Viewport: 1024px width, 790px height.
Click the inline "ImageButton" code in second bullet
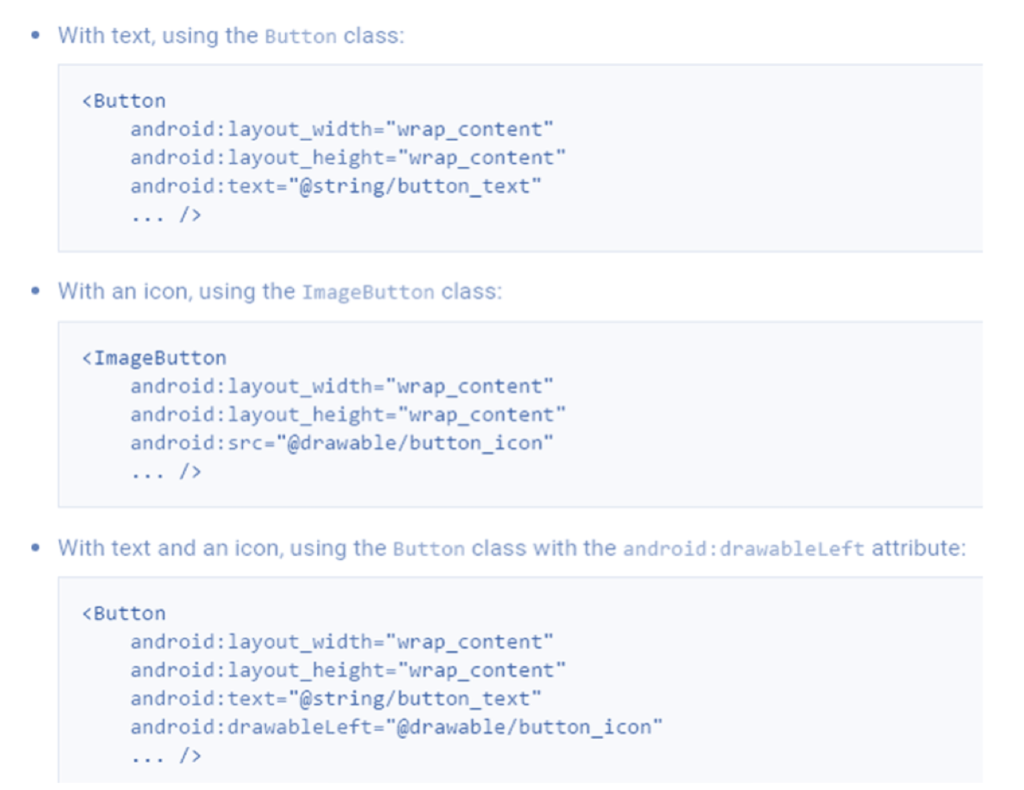point(368,293)
